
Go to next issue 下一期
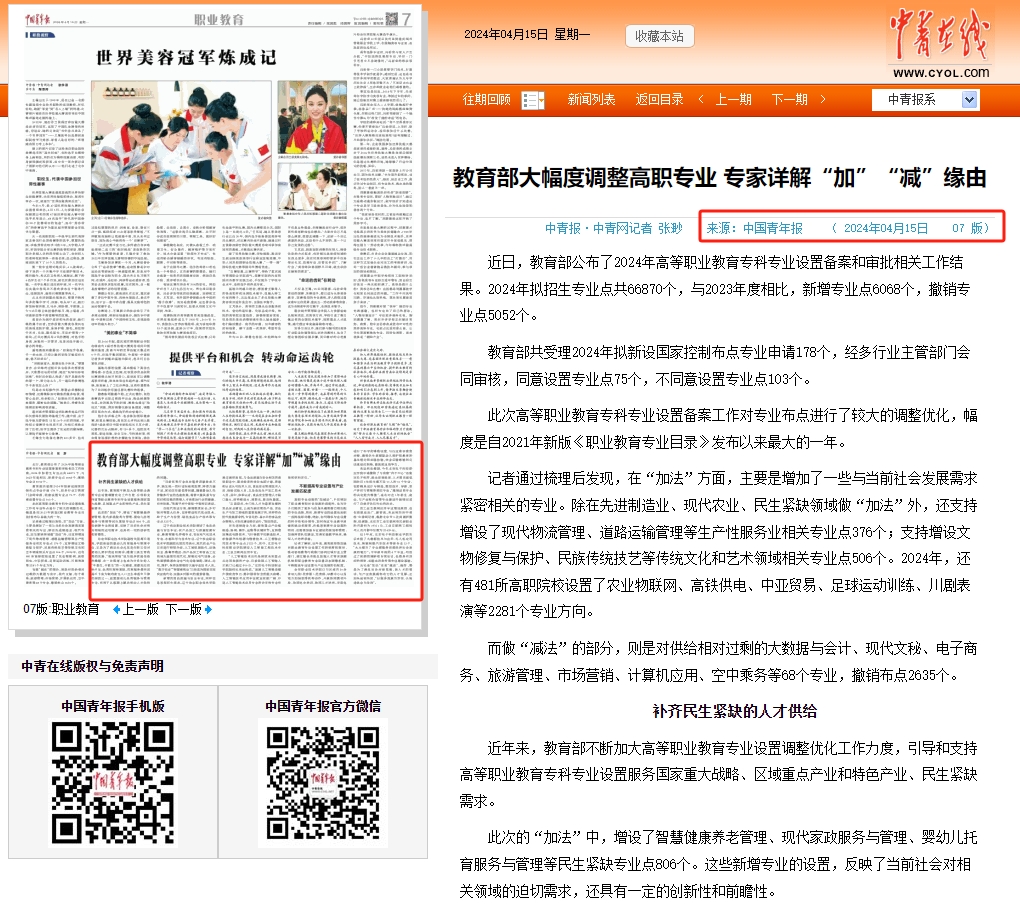(x=789, y=100)
